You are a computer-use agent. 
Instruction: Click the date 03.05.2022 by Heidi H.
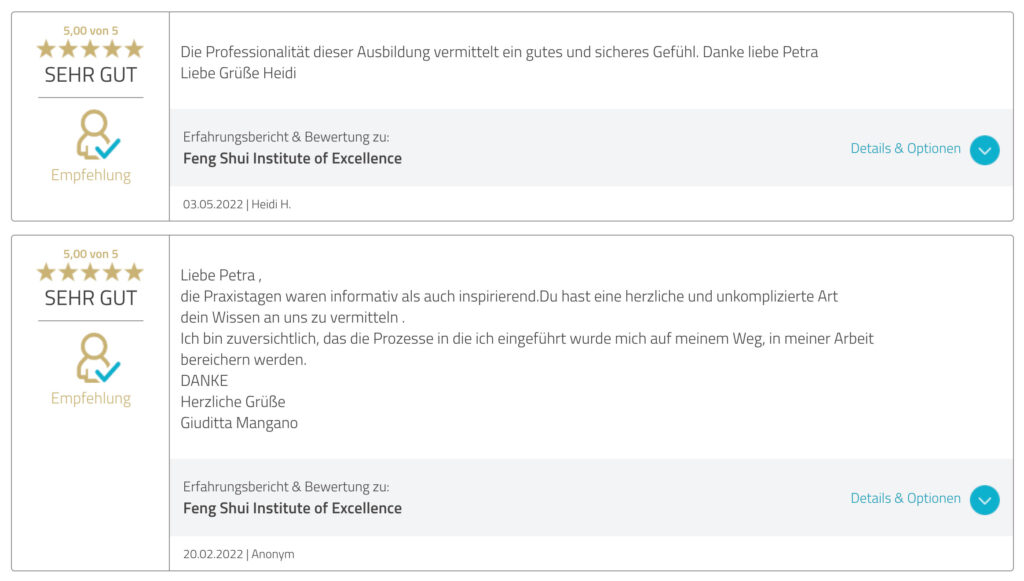point(213,204)
